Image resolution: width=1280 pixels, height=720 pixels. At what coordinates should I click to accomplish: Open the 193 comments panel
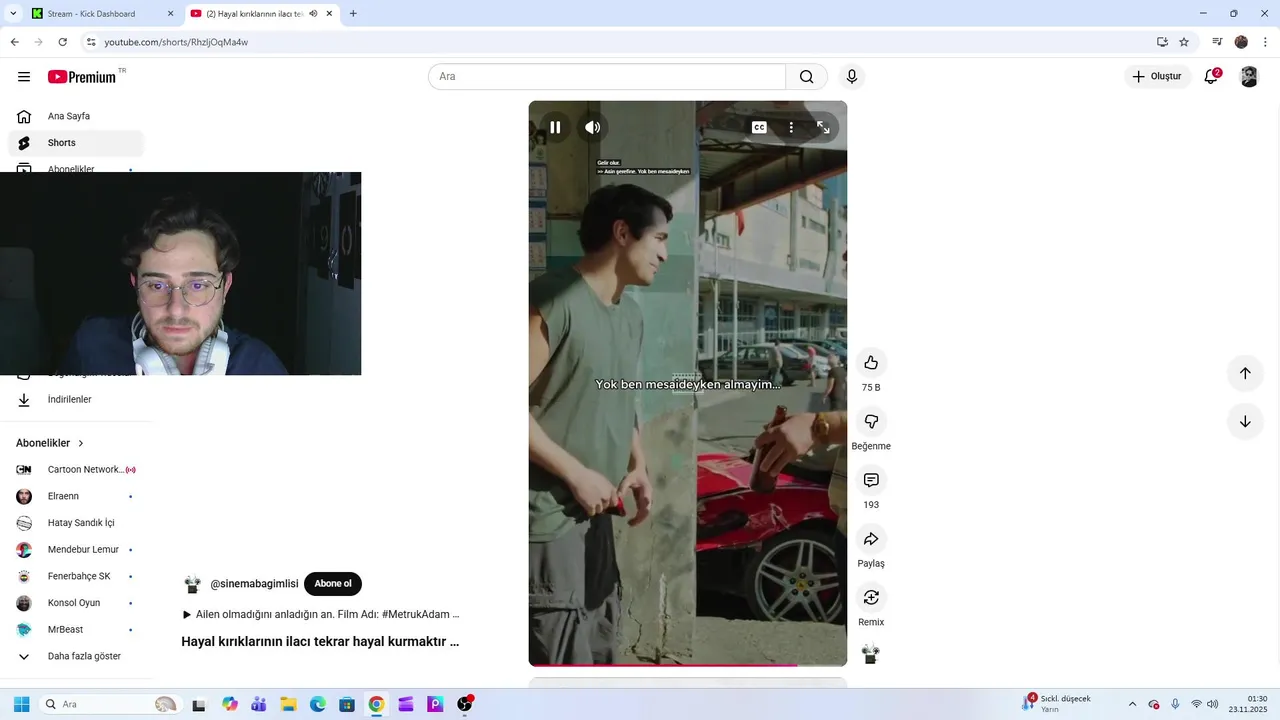(x=871, y=480)
